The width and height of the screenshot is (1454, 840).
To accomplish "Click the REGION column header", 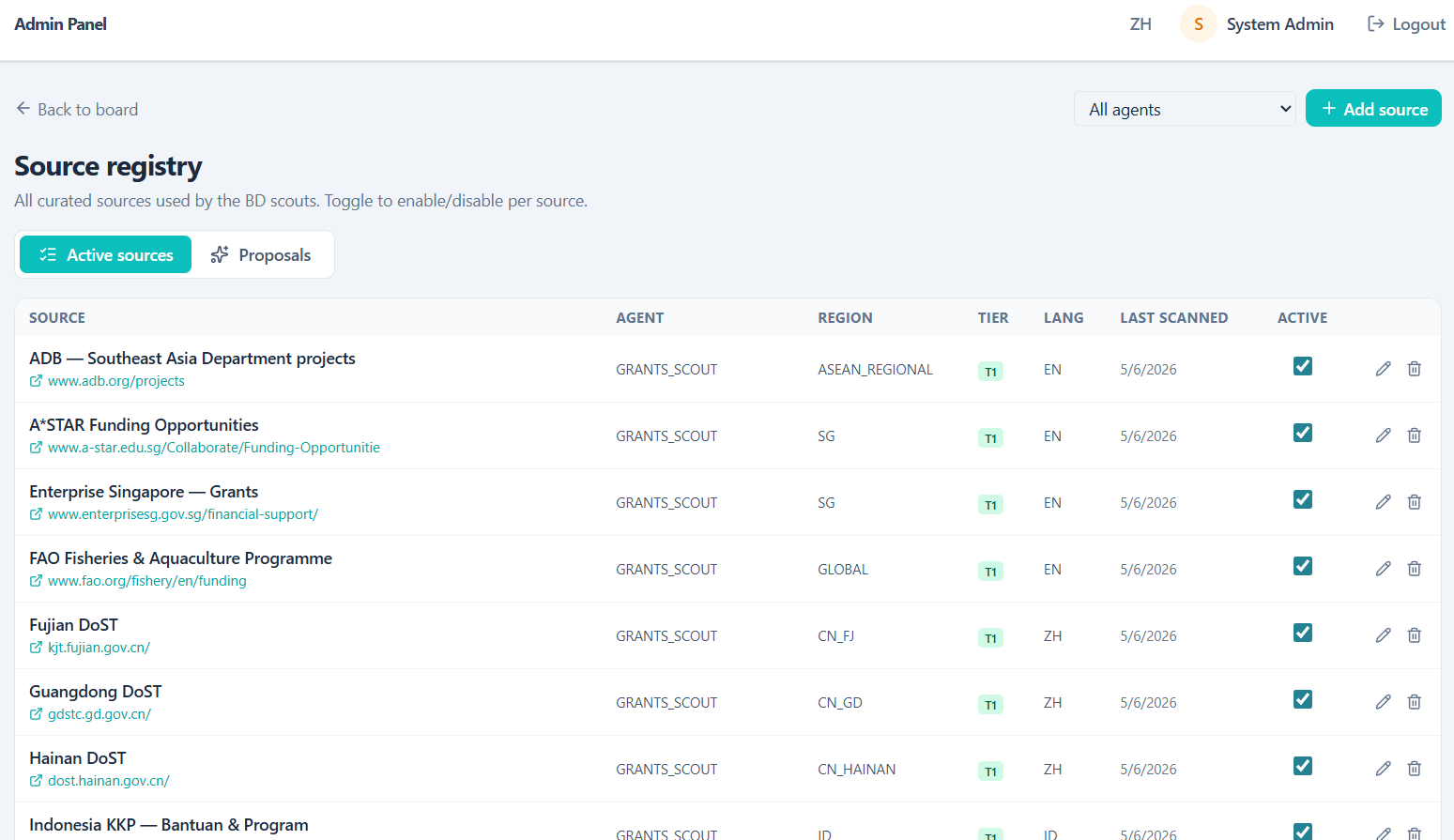I will pos(845,318).
